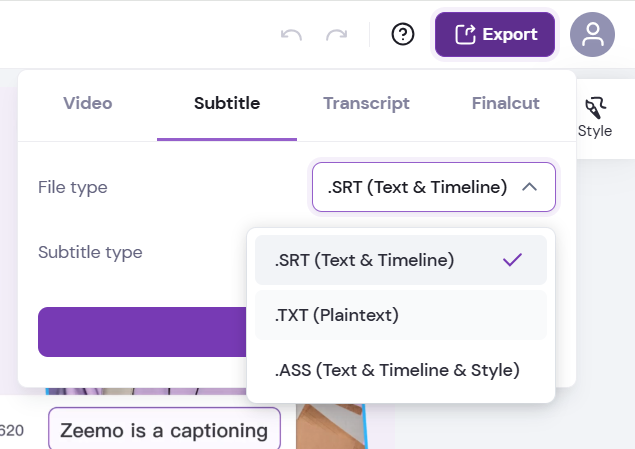Click the Subtitle type label
This screenshot has height=449, width=635.
[90, 252]
